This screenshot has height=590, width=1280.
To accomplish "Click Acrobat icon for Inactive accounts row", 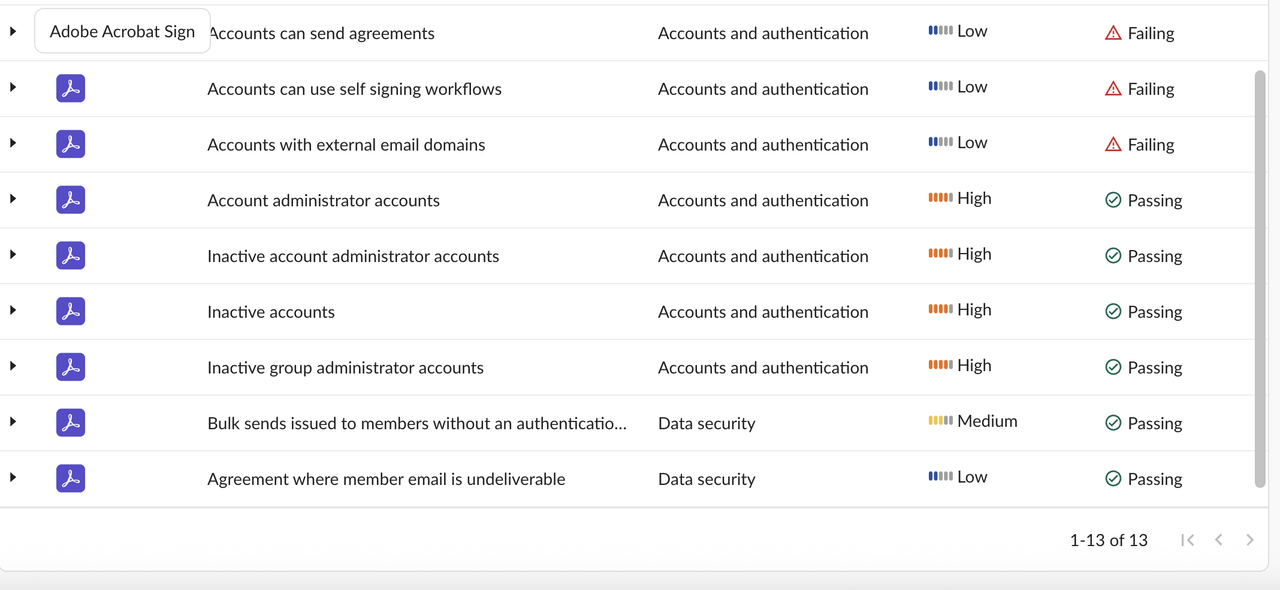I will click(x=70, y=312).
